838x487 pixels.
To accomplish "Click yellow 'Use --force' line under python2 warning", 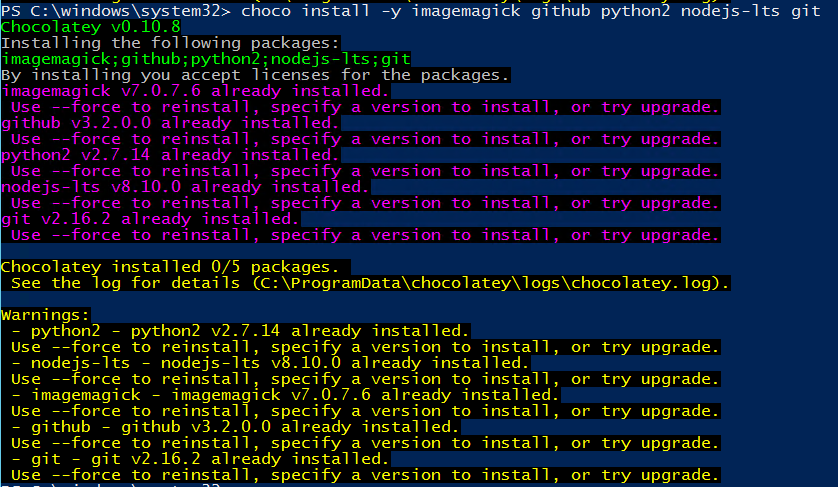I will pyautogui.click(x=365, y=347).
